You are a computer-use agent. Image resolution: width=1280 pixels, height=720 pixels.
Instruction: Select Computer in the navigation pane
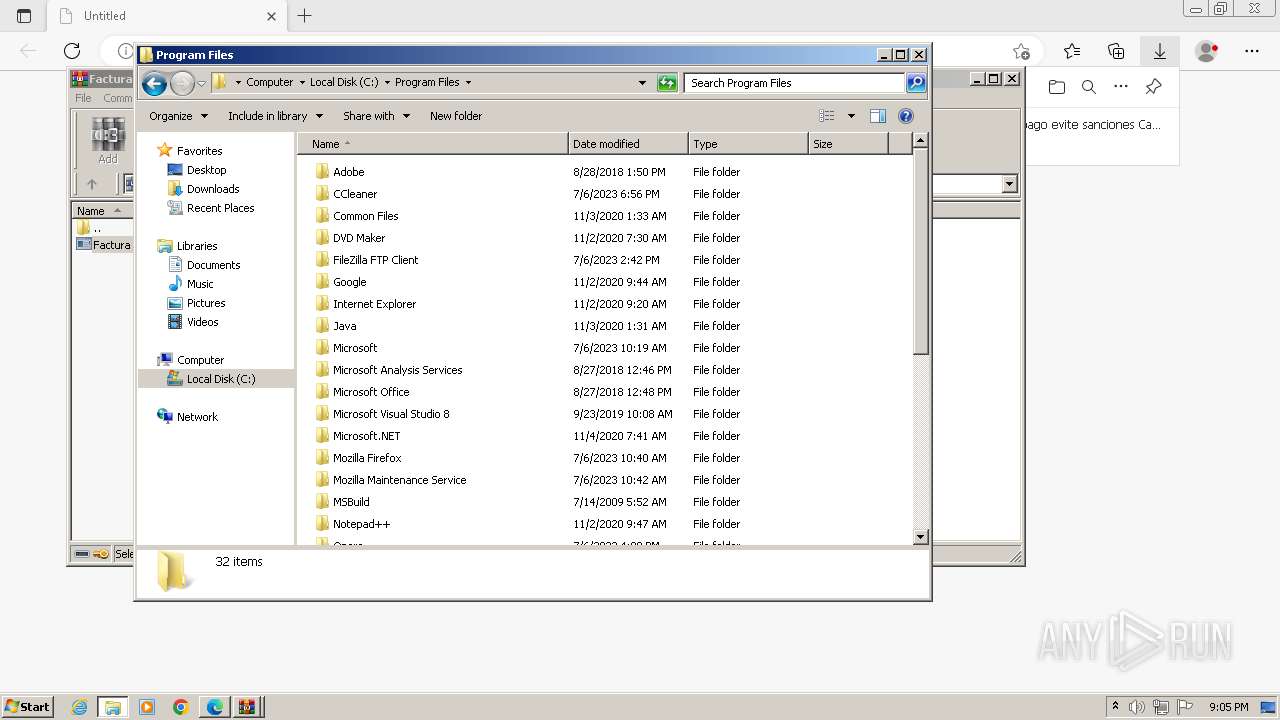200,360
